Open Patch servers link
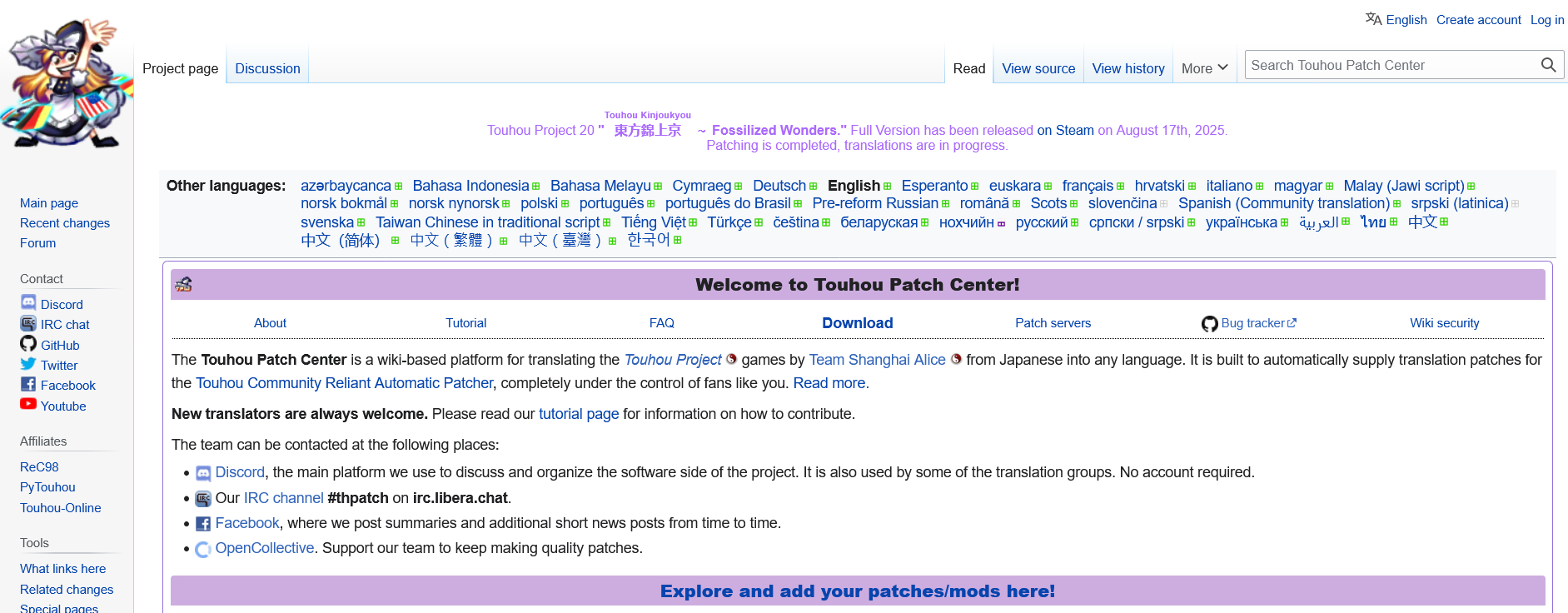This screenshot has height=613, width=1568. pos(1053,323)
